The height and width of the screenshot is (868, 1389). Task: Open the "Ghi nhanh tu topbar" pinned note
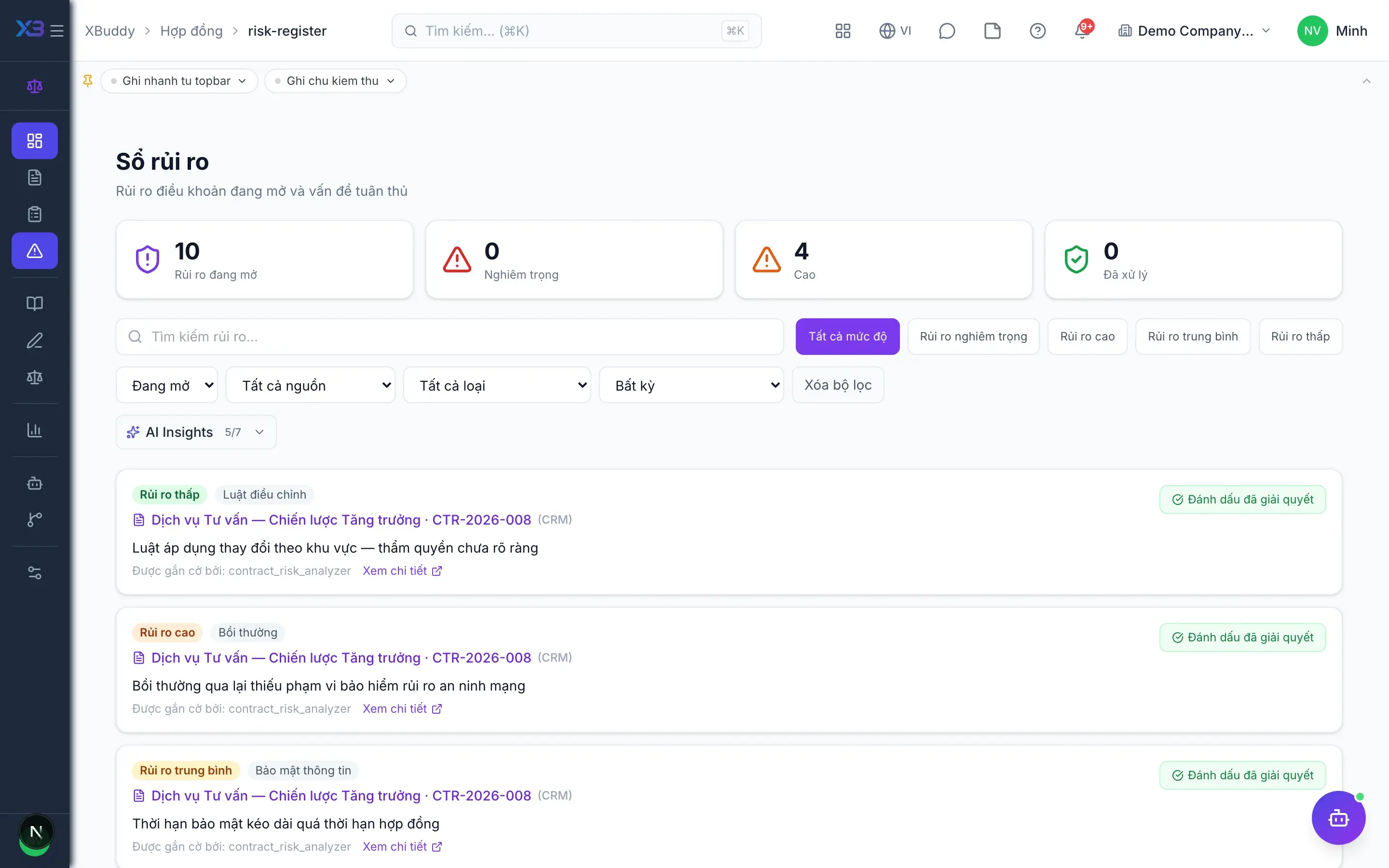tap(179, 81)
